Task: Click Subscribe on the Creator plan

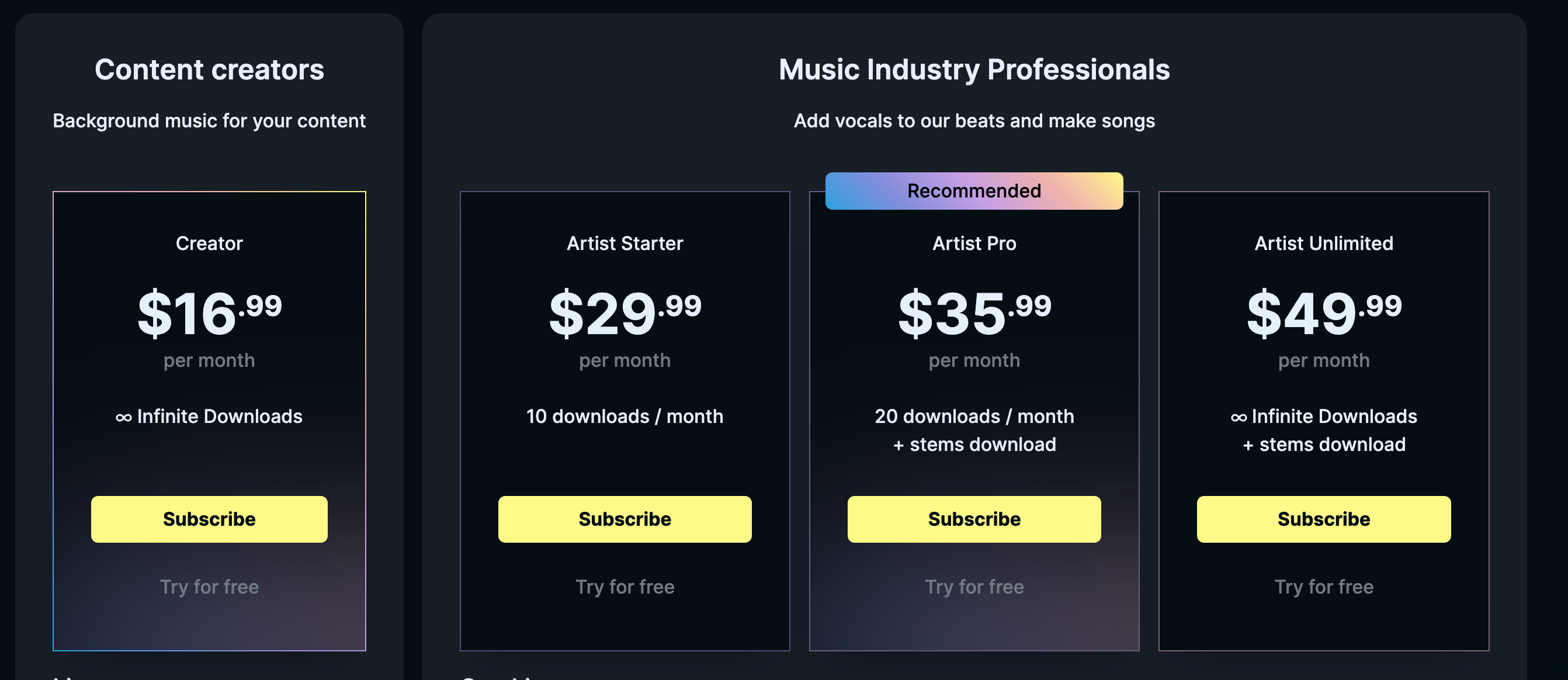Action: coord(209,519)
